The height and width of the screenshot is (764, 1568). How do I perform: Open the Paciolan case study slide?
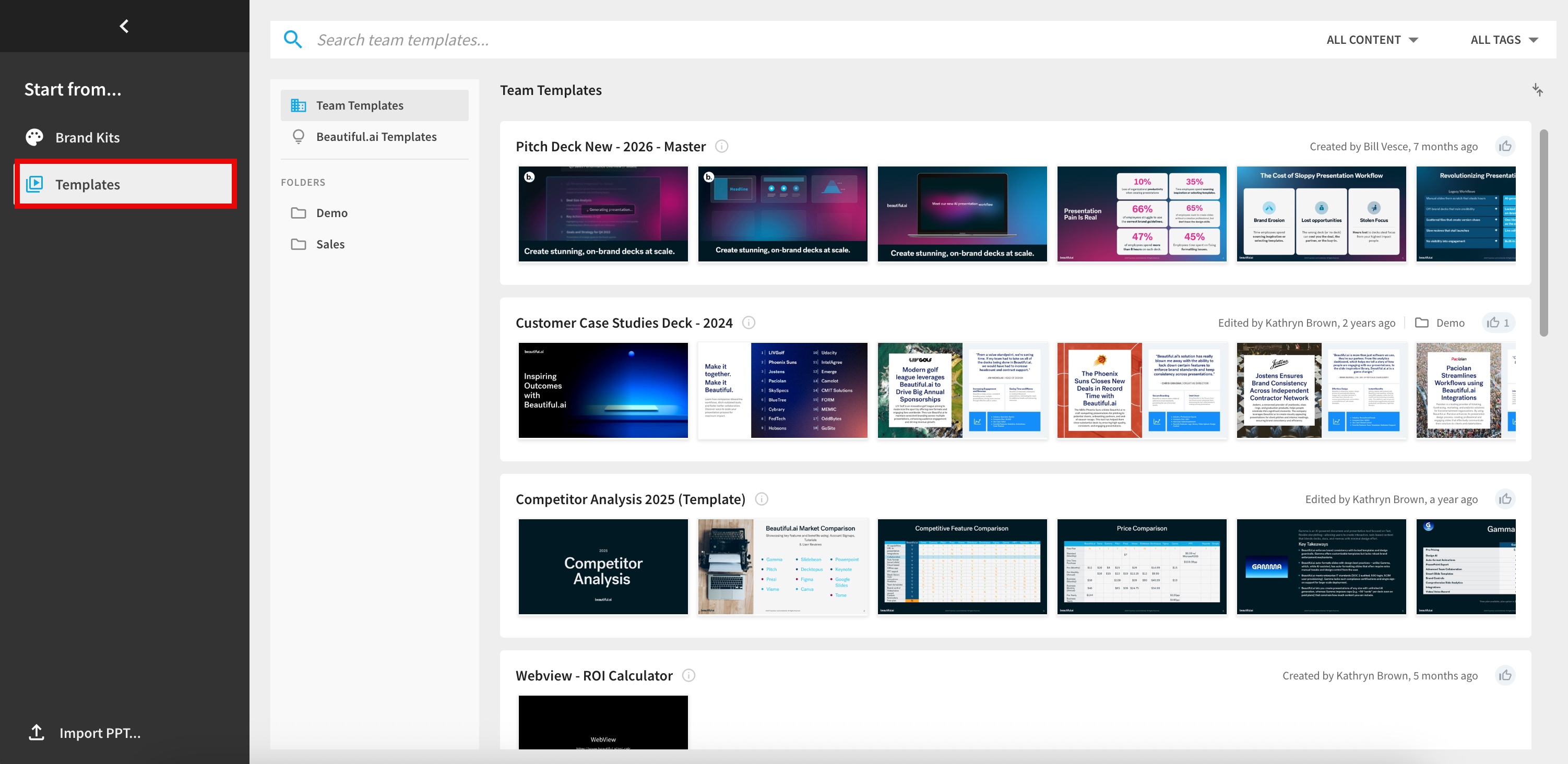tap(1466, 390)
